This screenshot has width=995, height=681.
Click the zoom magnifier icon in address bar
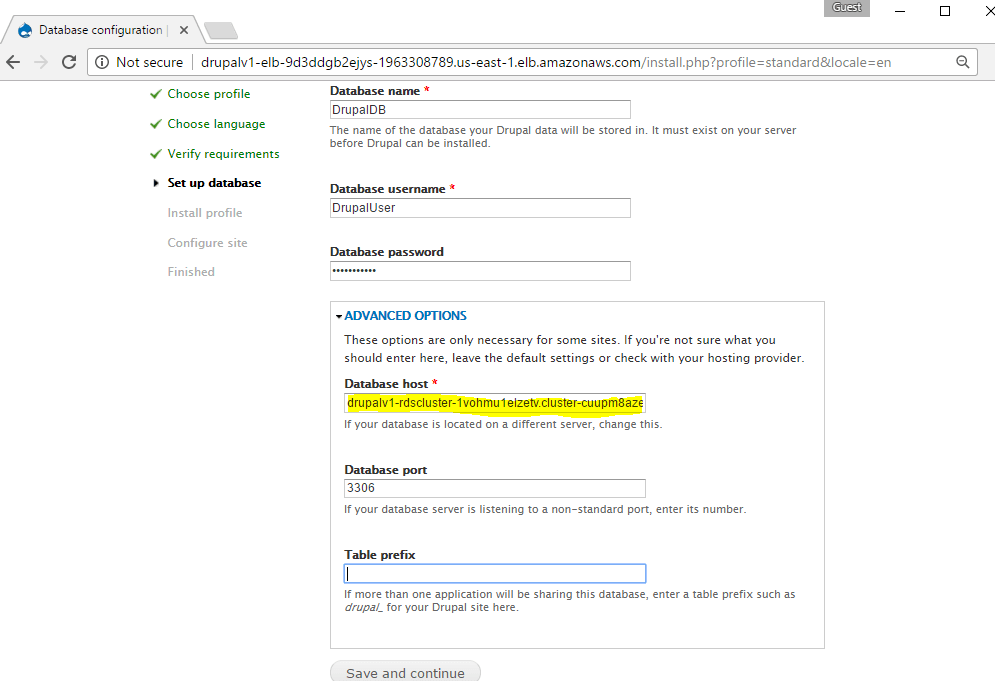pos(962,62)
